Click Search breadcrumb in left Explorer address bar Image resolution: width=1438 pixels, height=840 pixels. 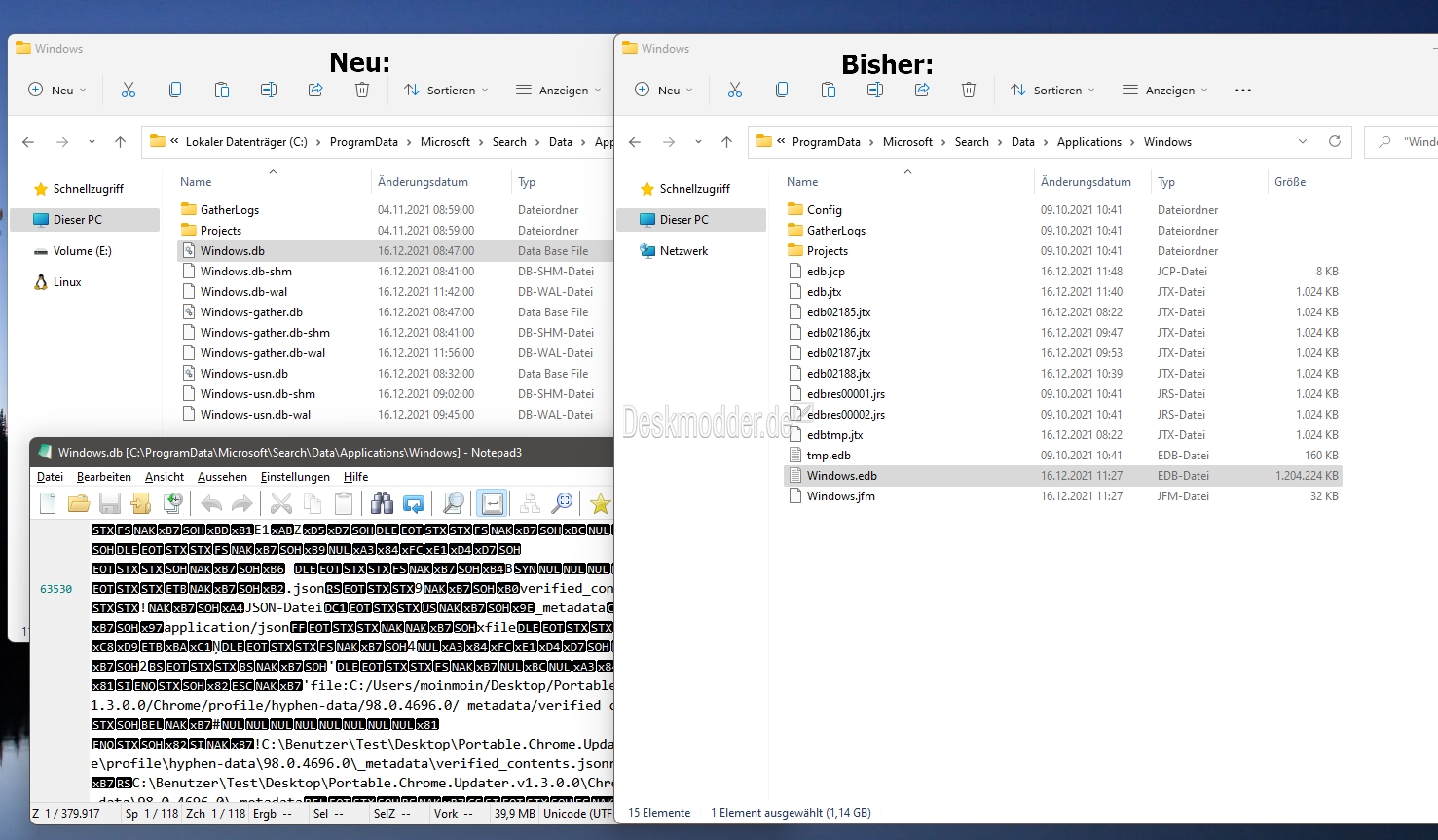[509, 142]
